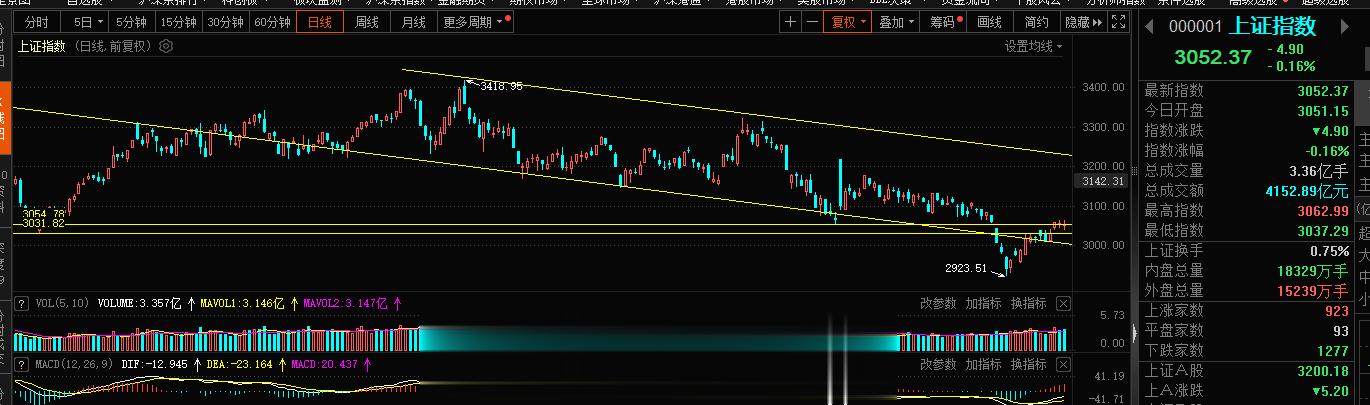Image resolution: width=1370 pixels, height=405 pixels.
Task: Click the 内盘总量 value 18329万手
Action: tap(1314, 270)
